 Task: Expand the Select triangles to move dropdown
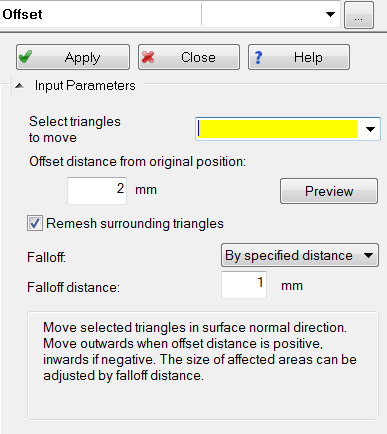tap(370, 129)
